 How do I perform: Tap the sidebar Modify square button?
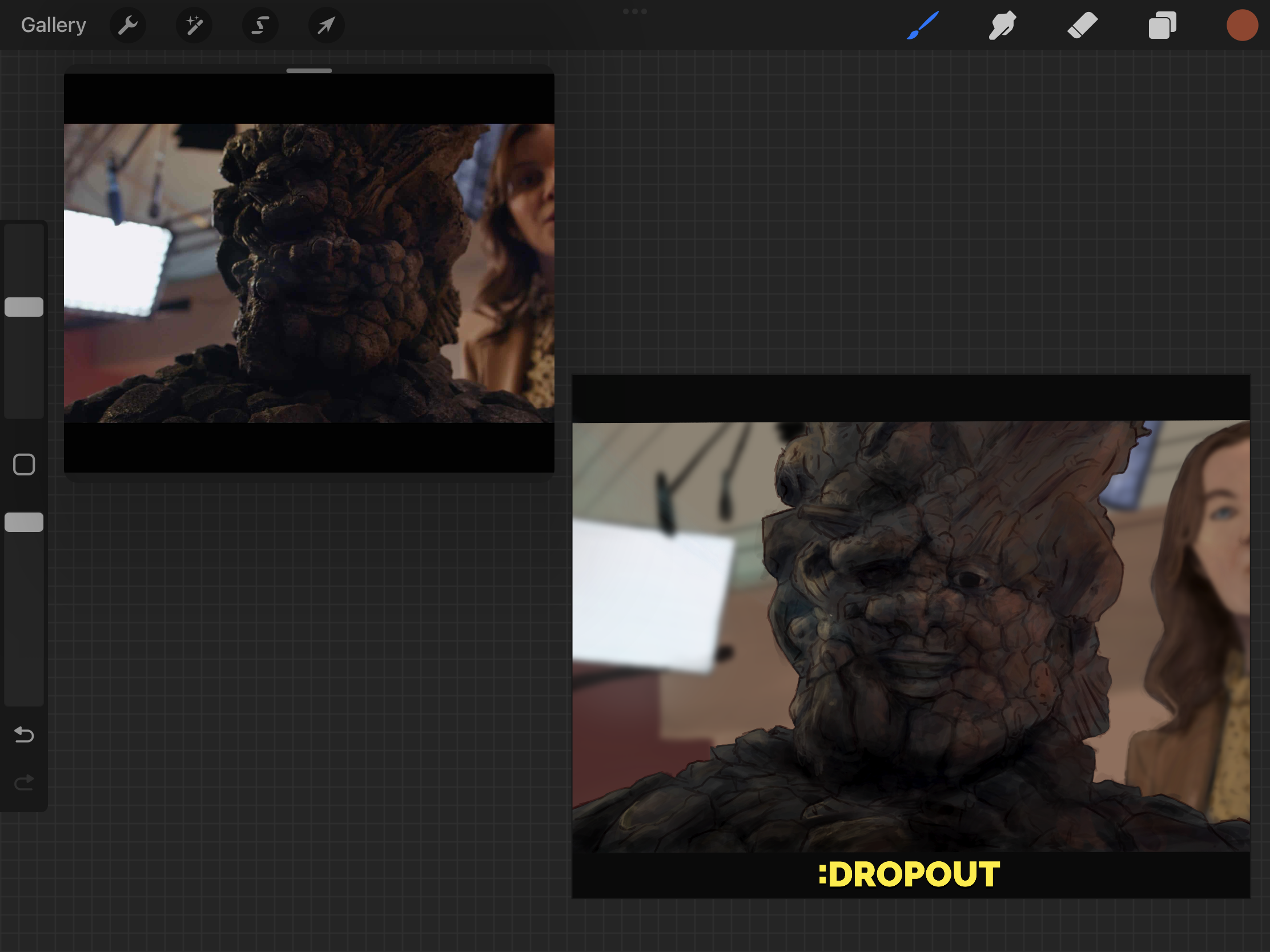pyautogui.click(x=24, y=464)
